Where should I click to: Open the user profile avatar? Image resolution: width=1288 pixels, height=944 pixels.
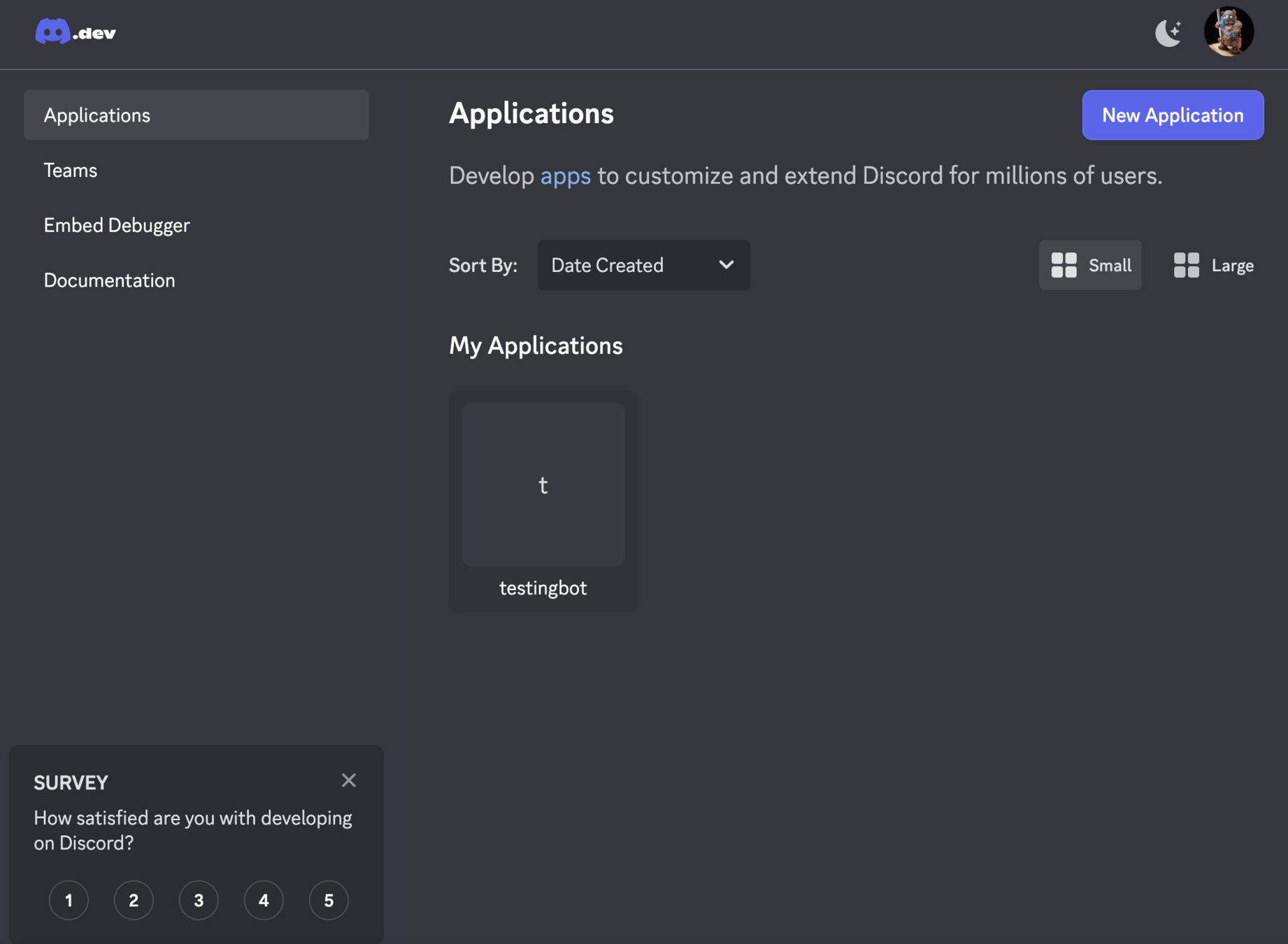pos(1229,31)
